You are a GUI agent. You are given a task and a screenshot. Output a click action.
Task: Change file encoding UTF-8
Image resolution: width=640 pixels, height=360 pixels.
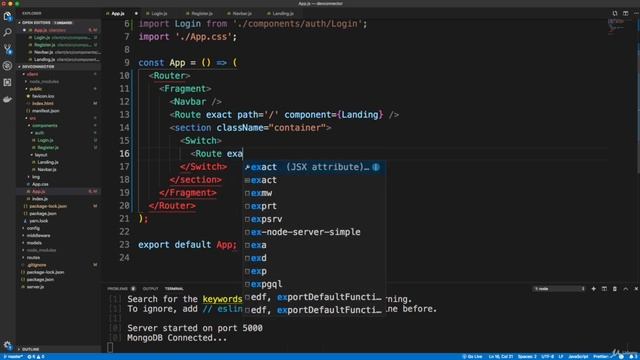click(x=548, y=357)
